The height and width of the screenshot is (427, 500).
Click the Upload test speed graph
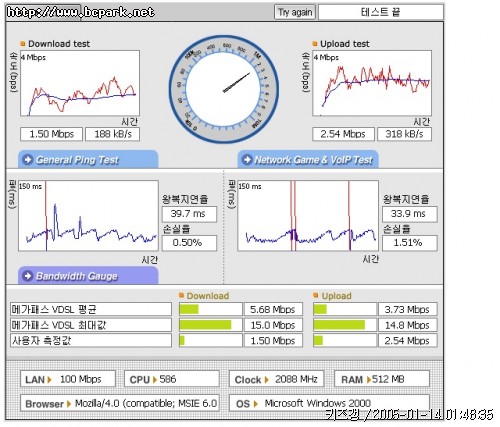click(x=372, y=83)
